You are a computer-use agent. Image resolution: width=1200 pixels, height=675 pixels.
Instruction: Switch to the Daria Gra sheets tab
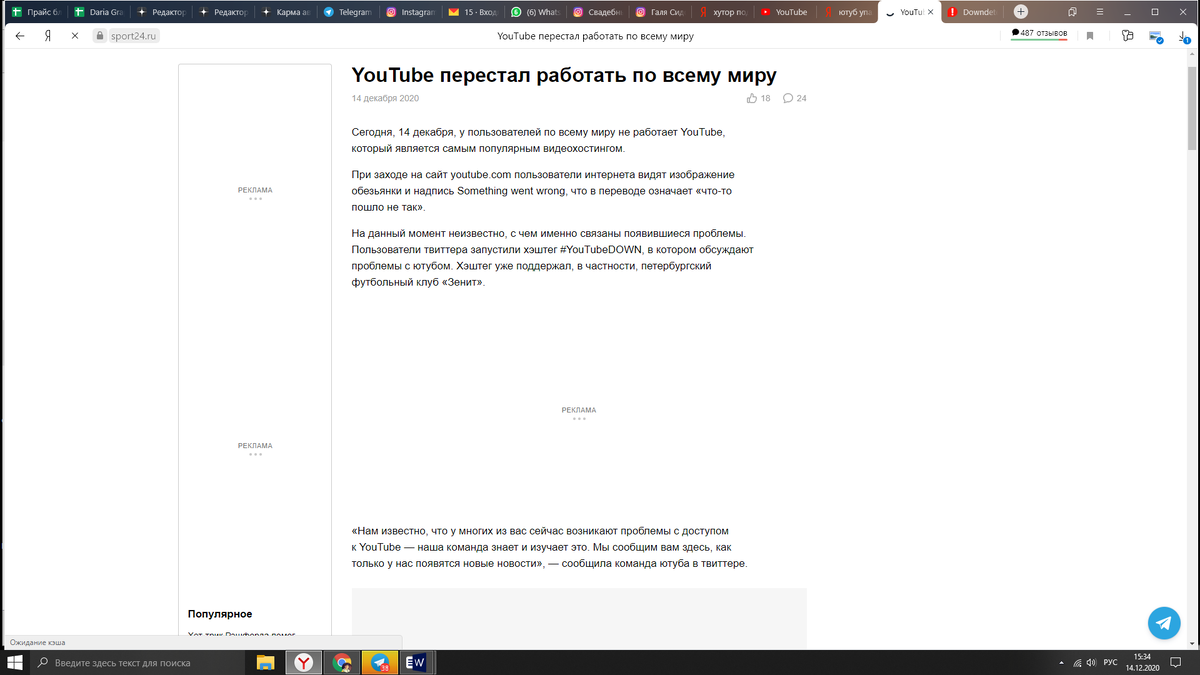[x=98, y=12]
